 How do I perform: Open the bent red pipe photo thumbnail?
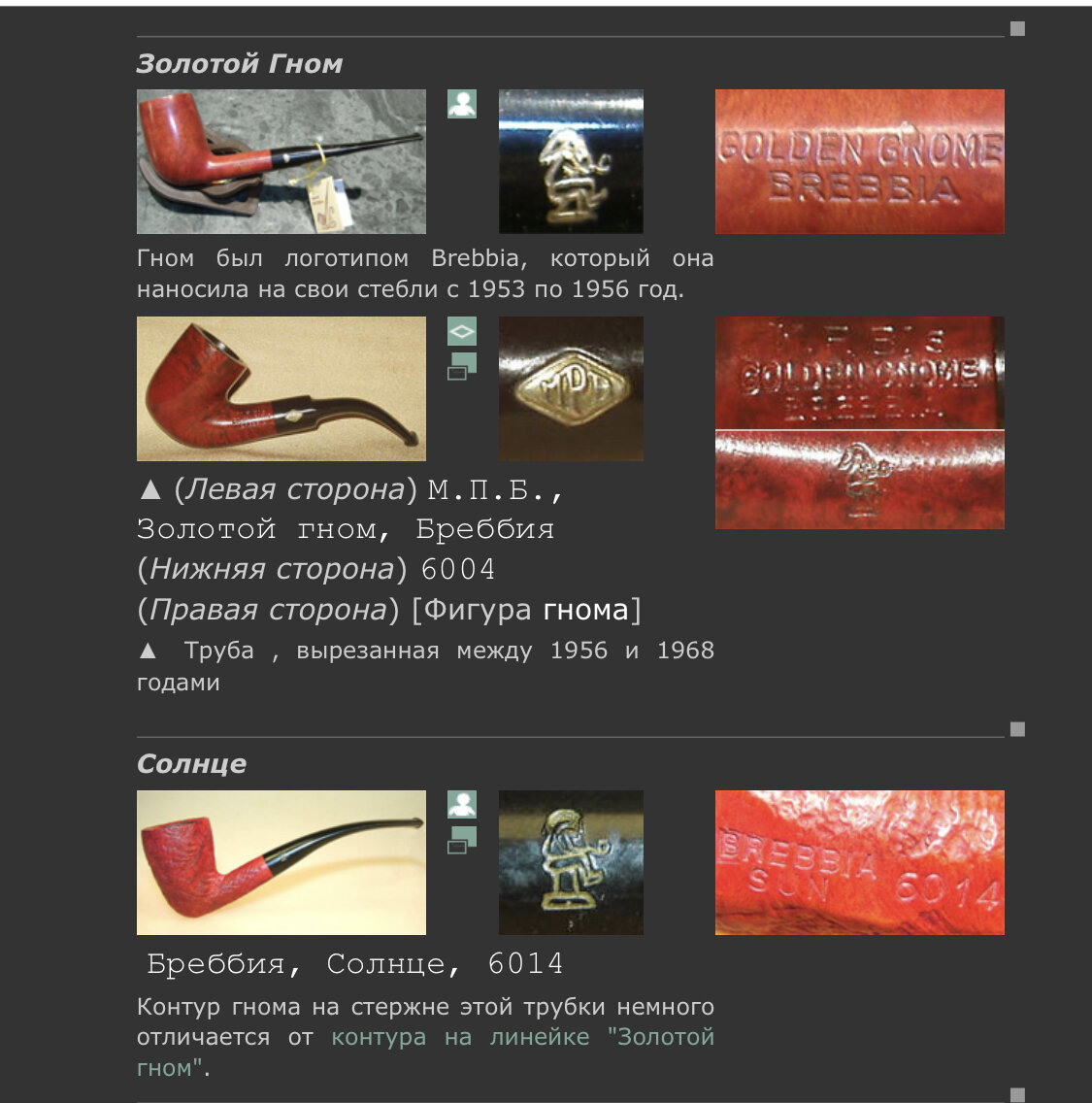click(281, 389)
